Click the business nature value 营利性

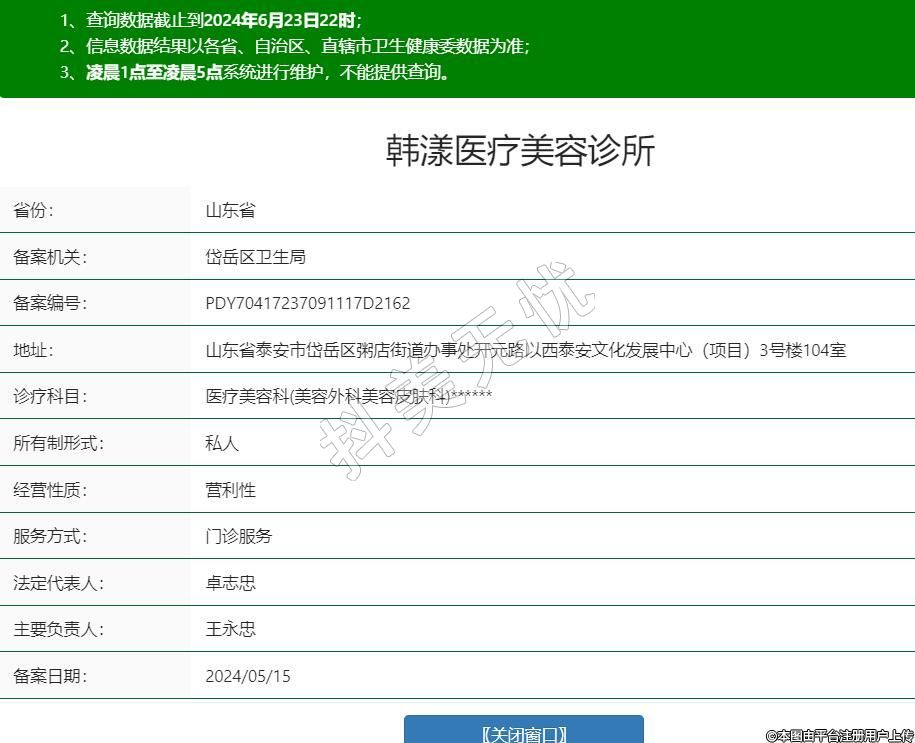(230, 490)
